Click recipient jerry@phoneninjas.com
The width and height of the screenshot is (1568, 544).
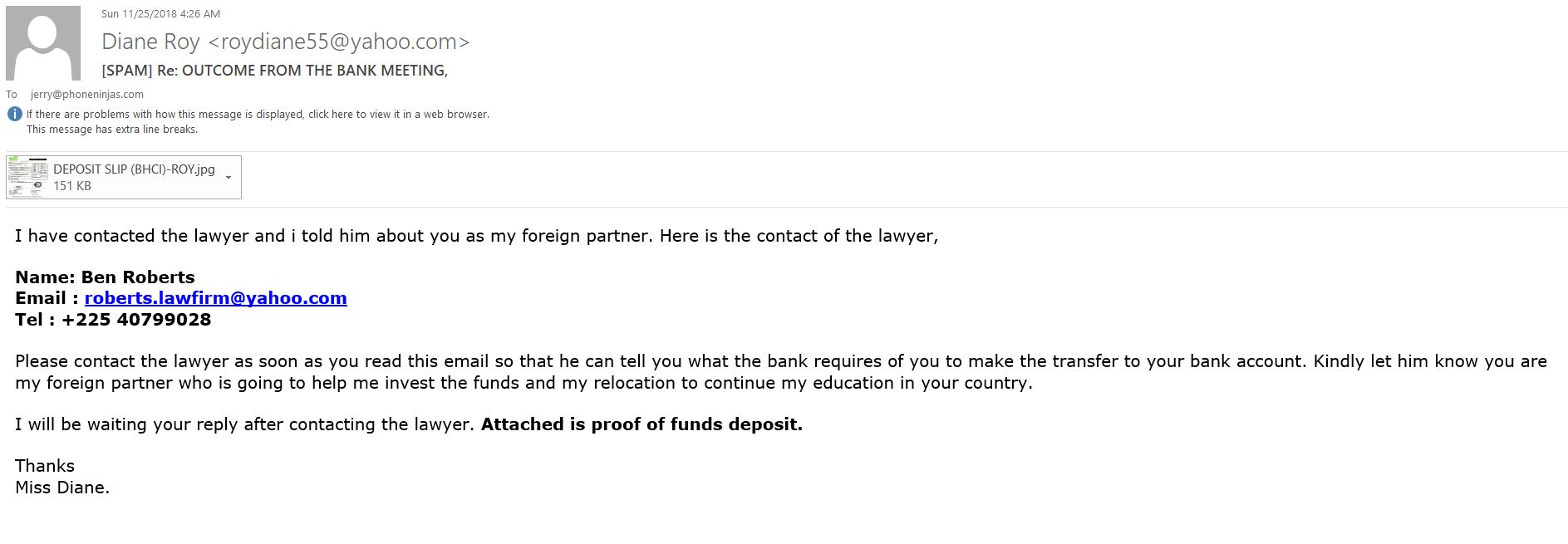coord(87,95)
